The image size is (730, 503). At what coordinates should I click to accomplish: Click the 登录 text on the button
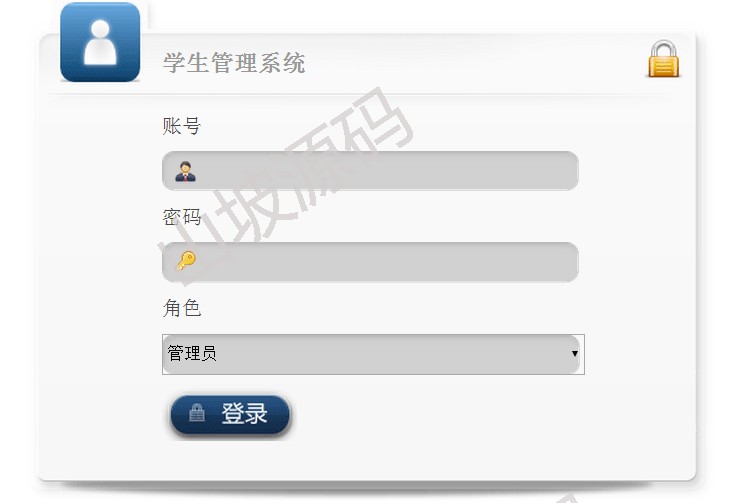point(244,413)
